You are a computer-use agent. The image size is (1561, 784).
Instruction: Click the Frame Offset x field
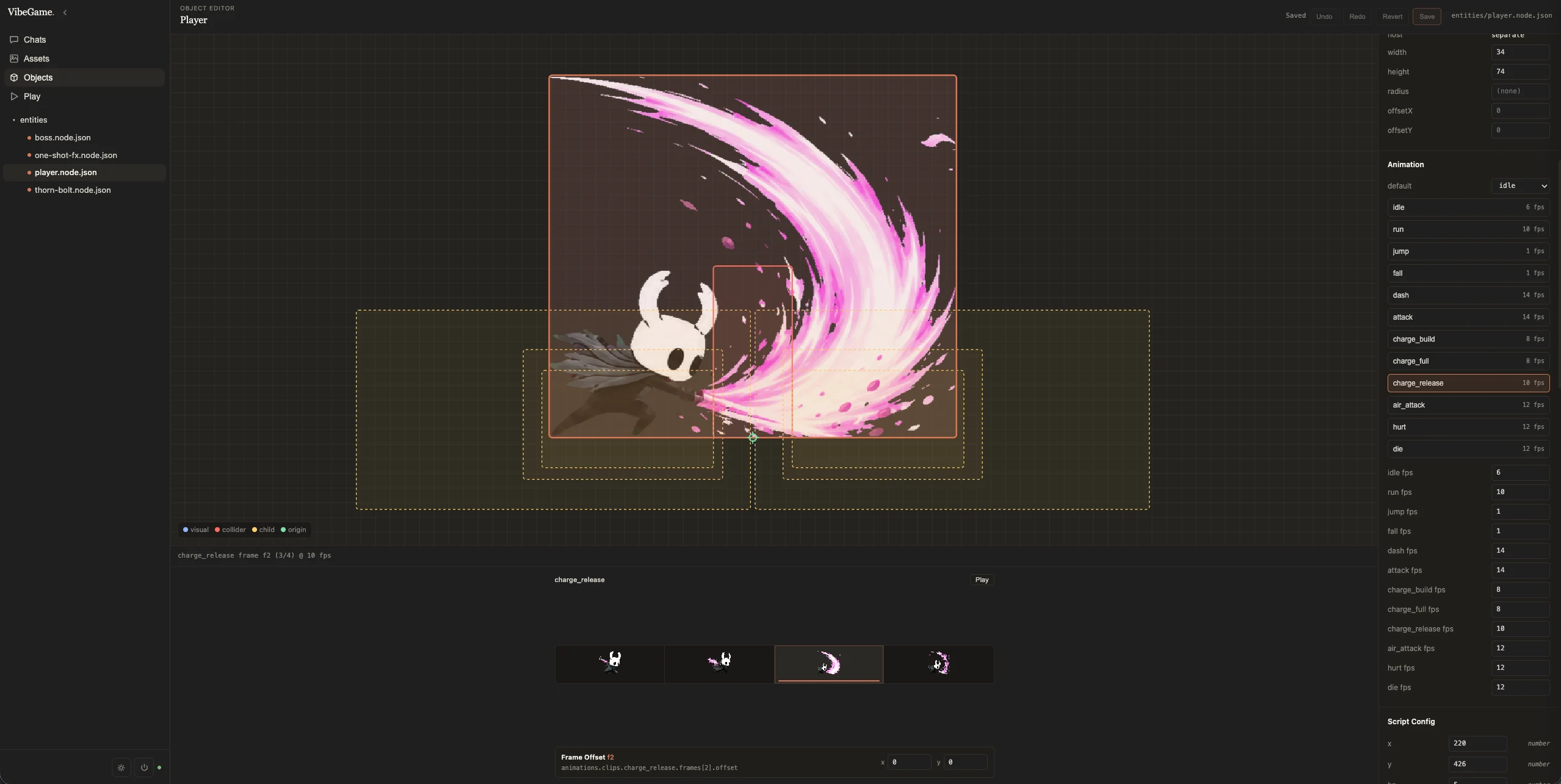pyautogui.click(x=909, y=762)
